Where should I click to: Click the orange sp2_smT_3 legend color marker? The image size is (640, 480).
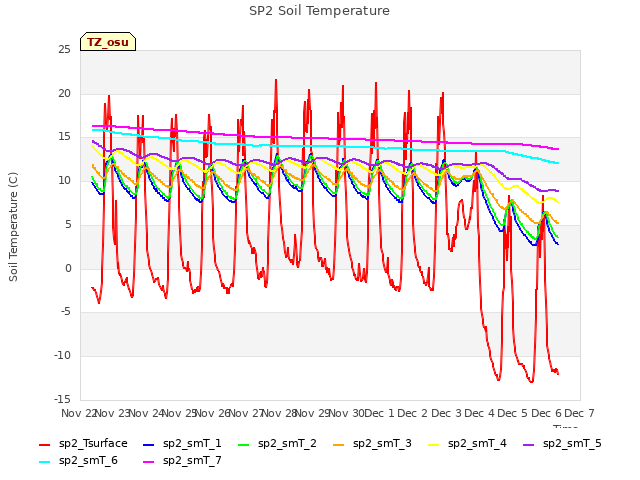point(339,444)
